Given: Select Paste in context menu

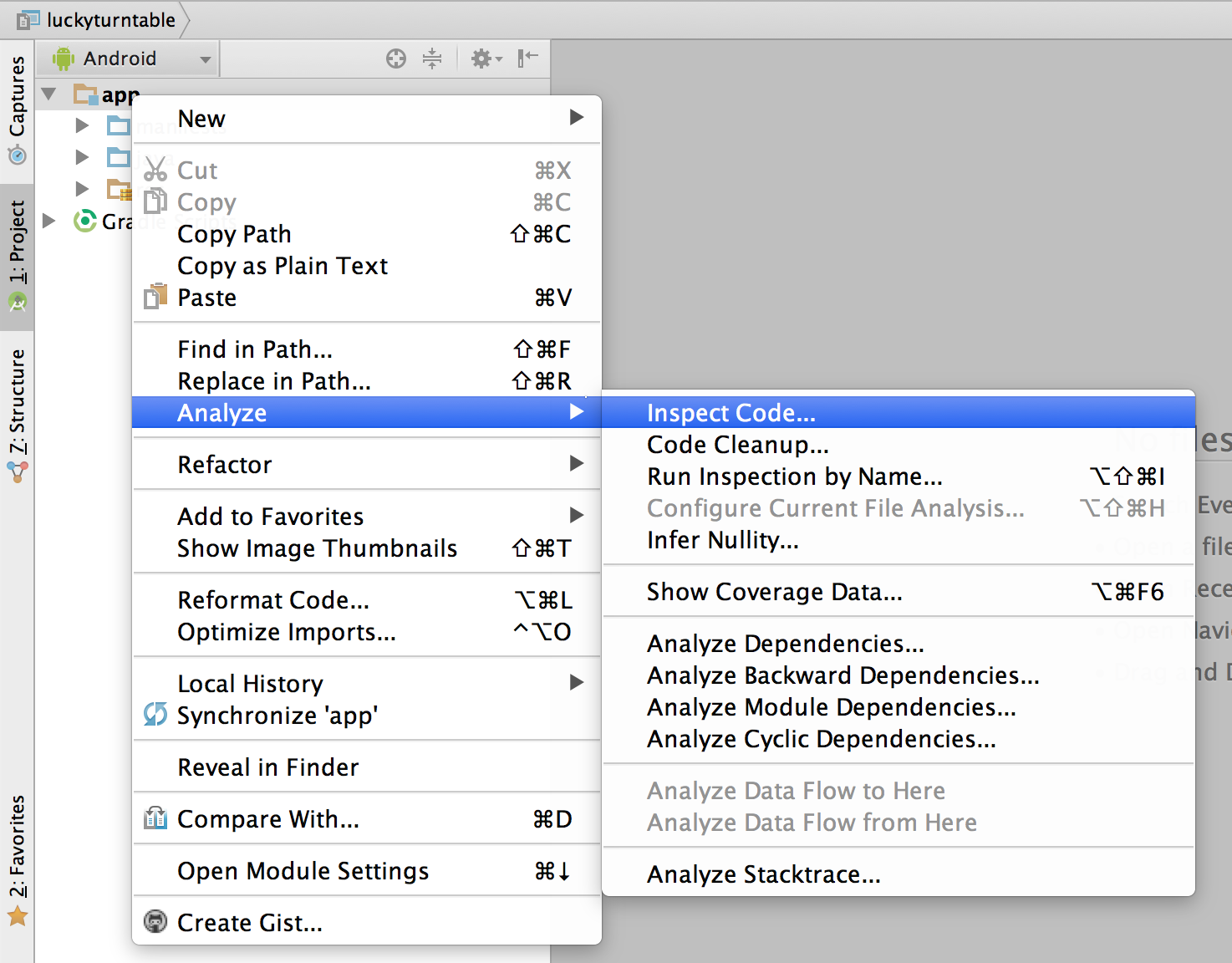Looking at the screenshot, I should [367, 298].
